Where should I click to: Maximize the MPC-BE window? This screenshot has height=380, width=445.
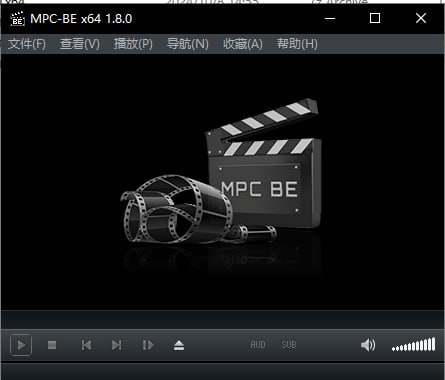(x=375, y=18)
